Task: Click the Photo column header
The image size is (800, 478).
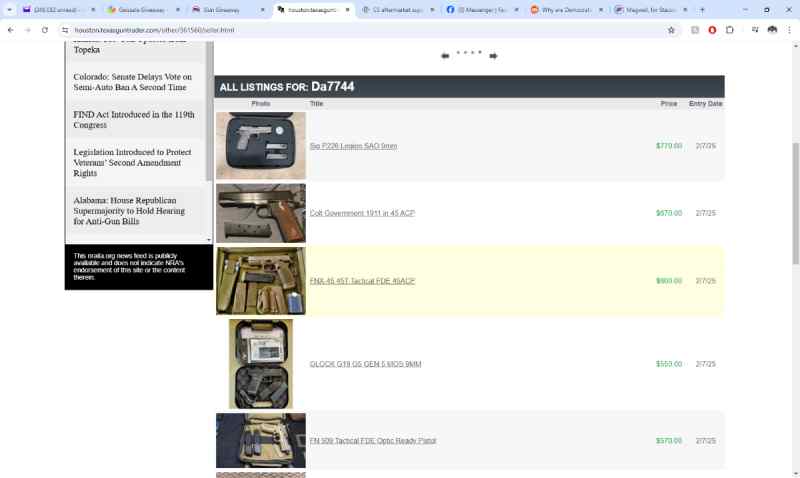Action: tap(261, 104)
